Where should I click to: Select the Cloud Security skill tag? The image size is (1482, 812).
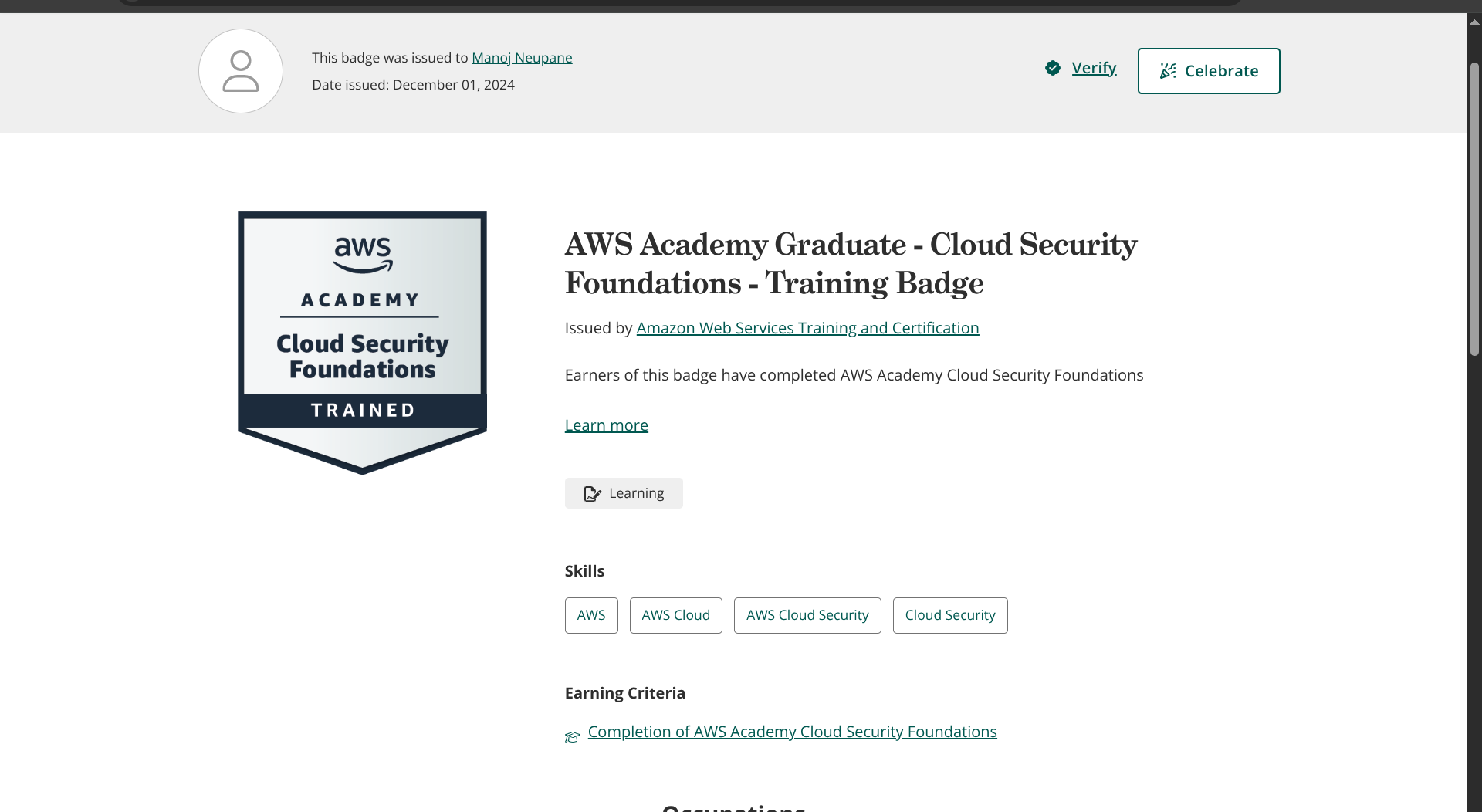[950, 615]
